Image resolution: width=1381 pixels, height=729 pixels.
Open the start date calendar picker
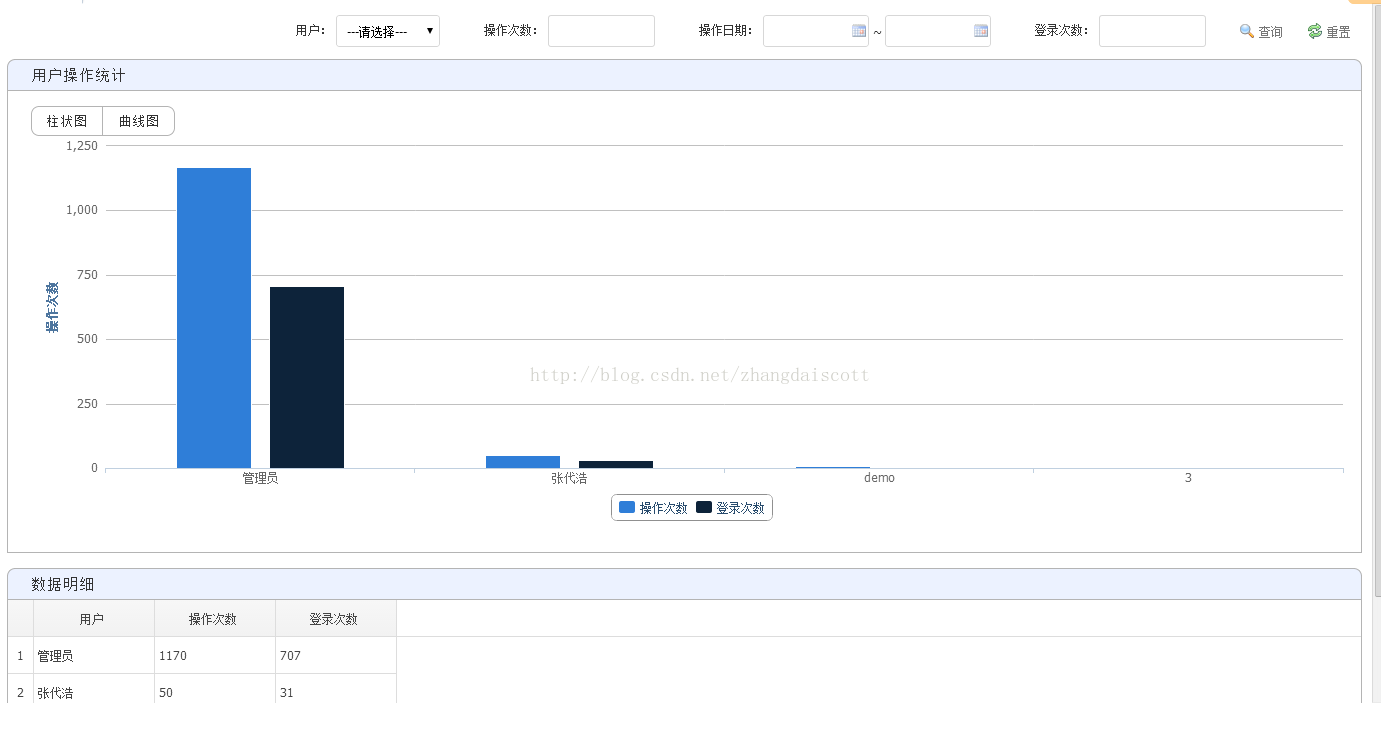click(x=859, y=31)
